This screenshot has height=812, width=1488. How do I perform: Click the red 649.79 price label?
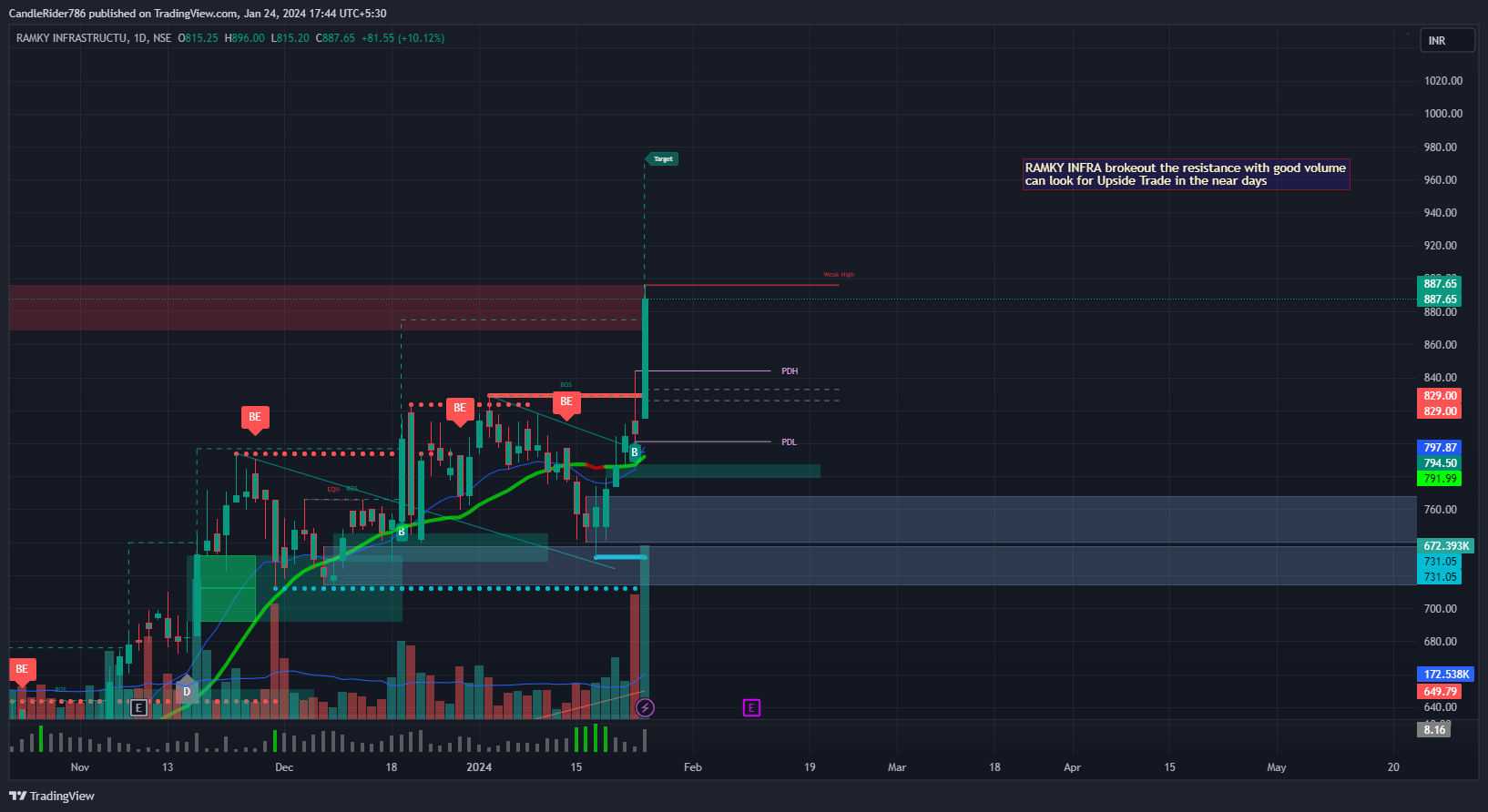pyautogui.click(x=1441, y=692)
